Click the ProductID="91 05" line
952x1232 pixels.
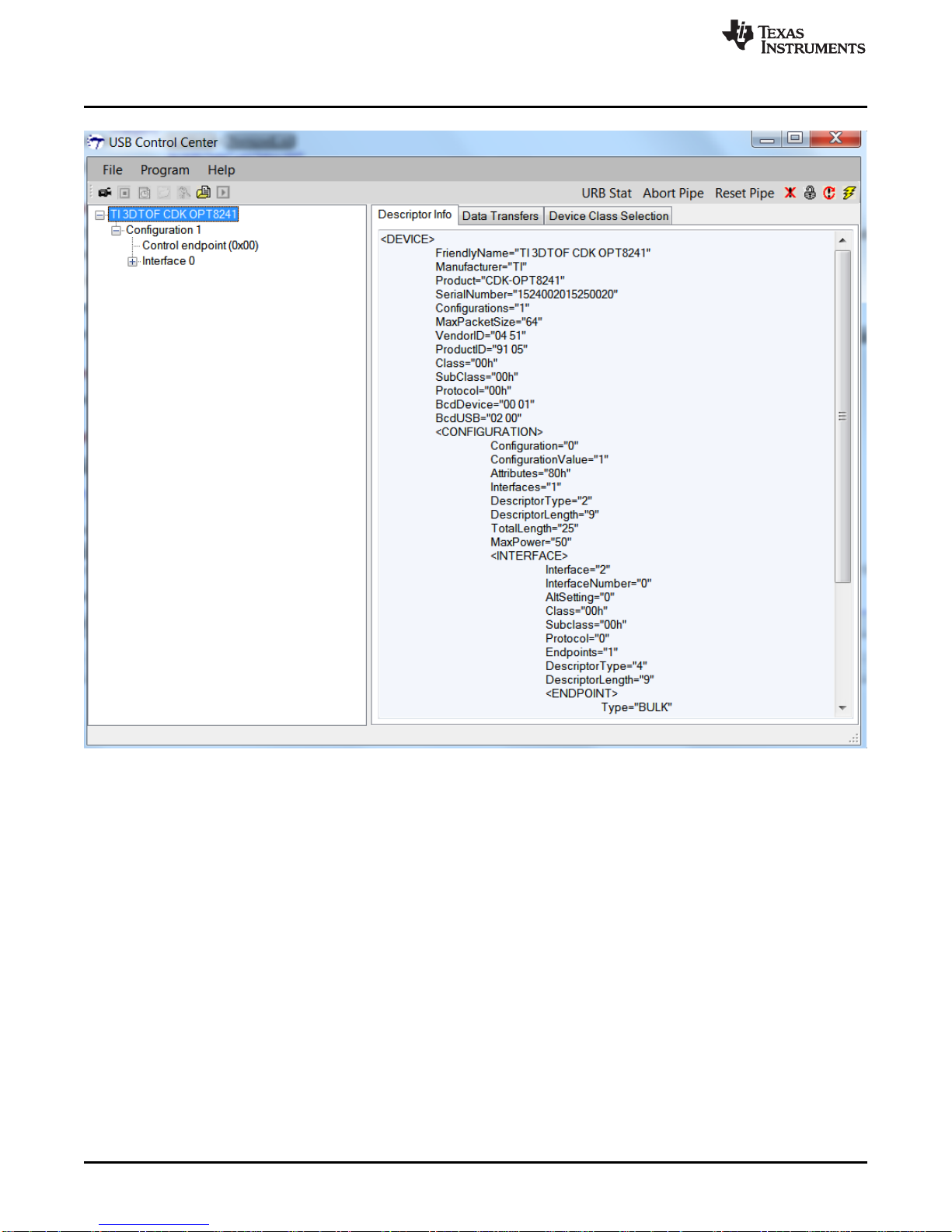[x=481, y=350]
